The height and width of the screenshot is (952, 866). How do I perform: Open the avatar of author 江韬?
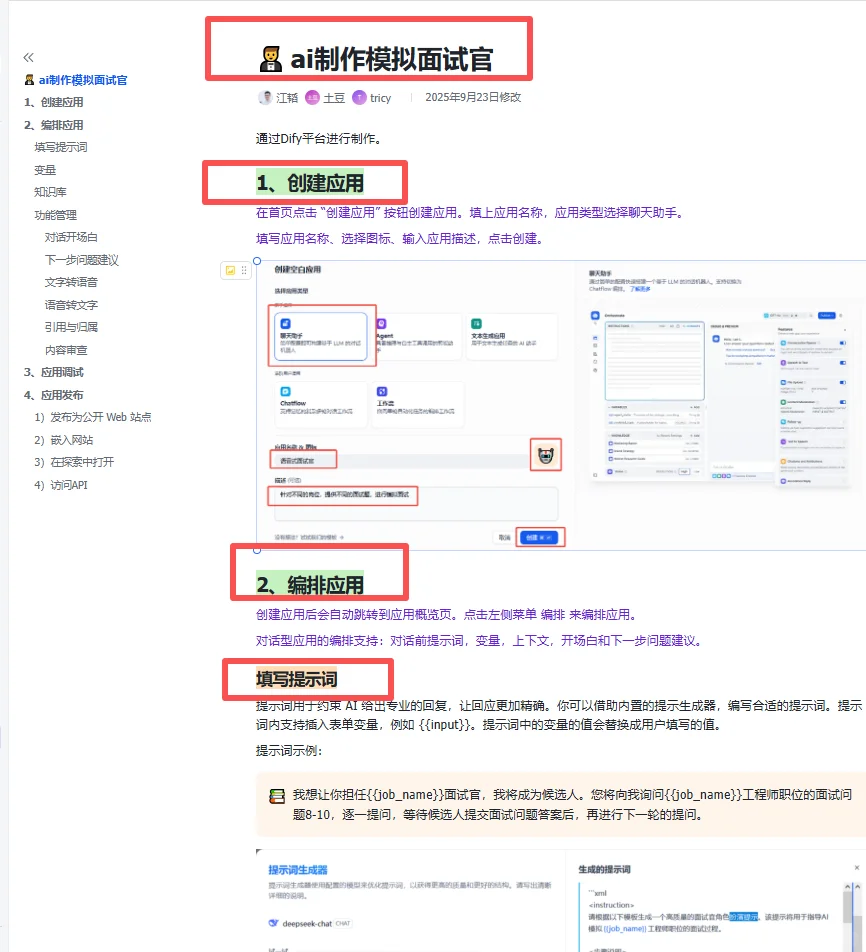tap(265, 98)
